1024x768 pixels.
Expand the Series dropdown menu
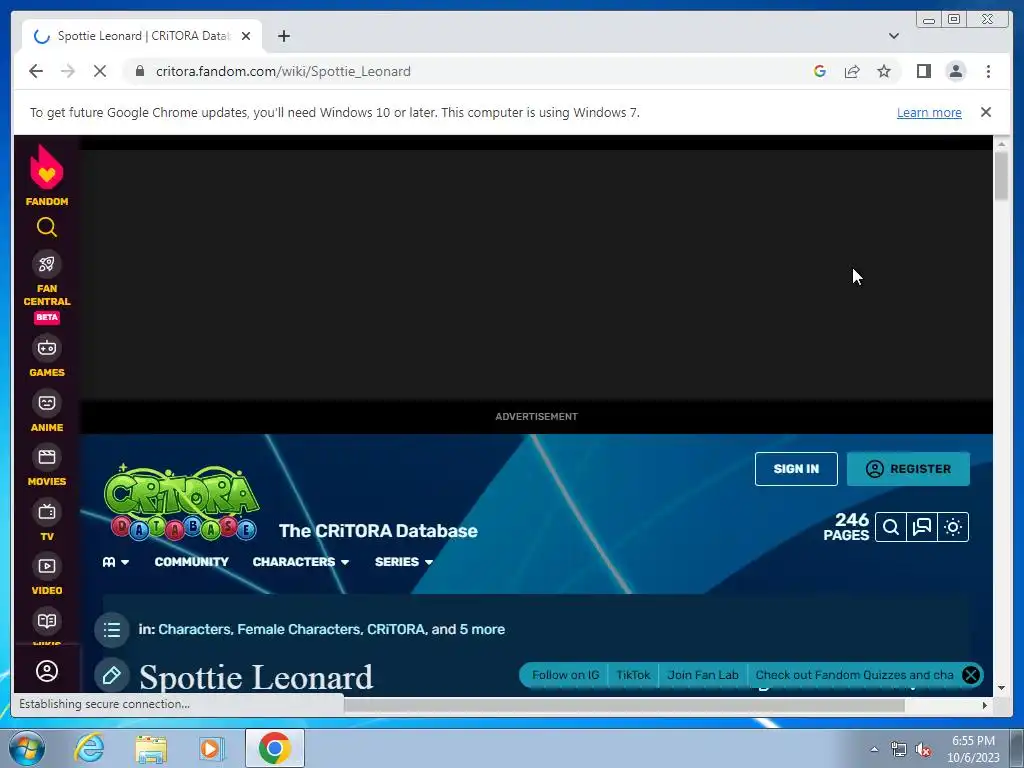pos(404,562)
